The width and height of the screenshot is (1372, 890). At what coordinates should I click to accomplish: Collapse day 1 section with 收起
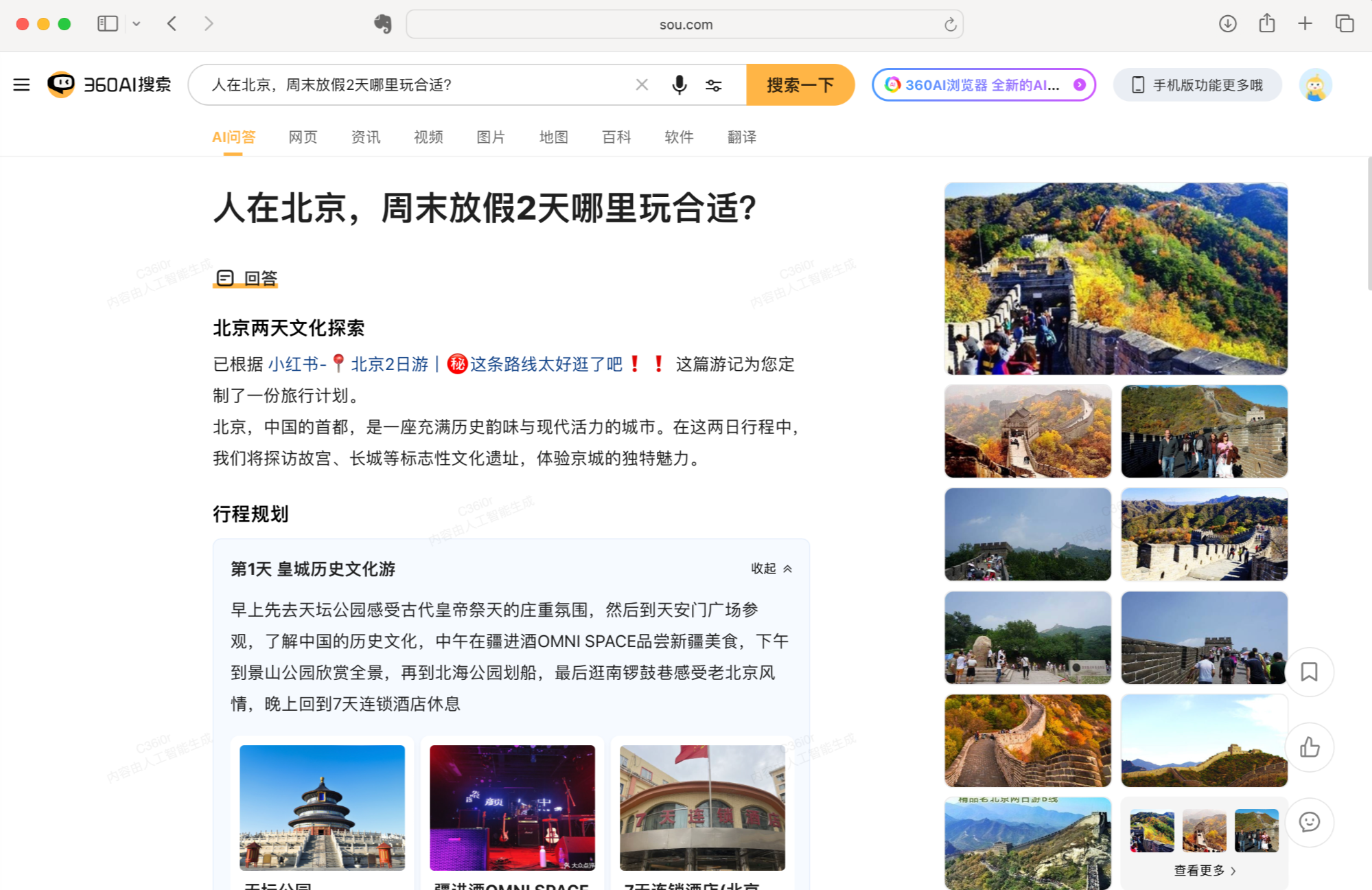click(771, 568)
